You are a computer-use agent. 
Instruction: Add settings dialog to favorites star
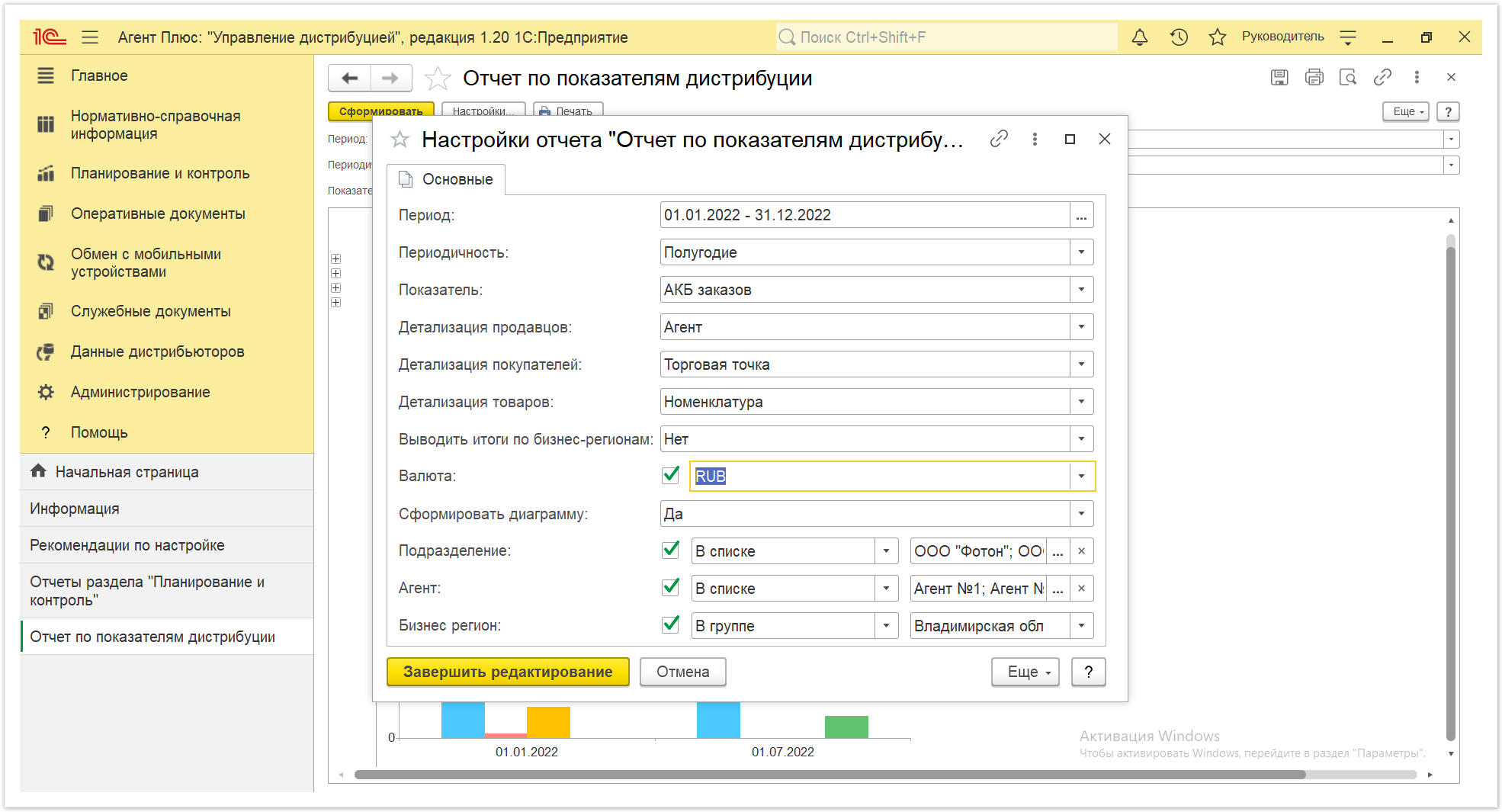pos(400,140)
